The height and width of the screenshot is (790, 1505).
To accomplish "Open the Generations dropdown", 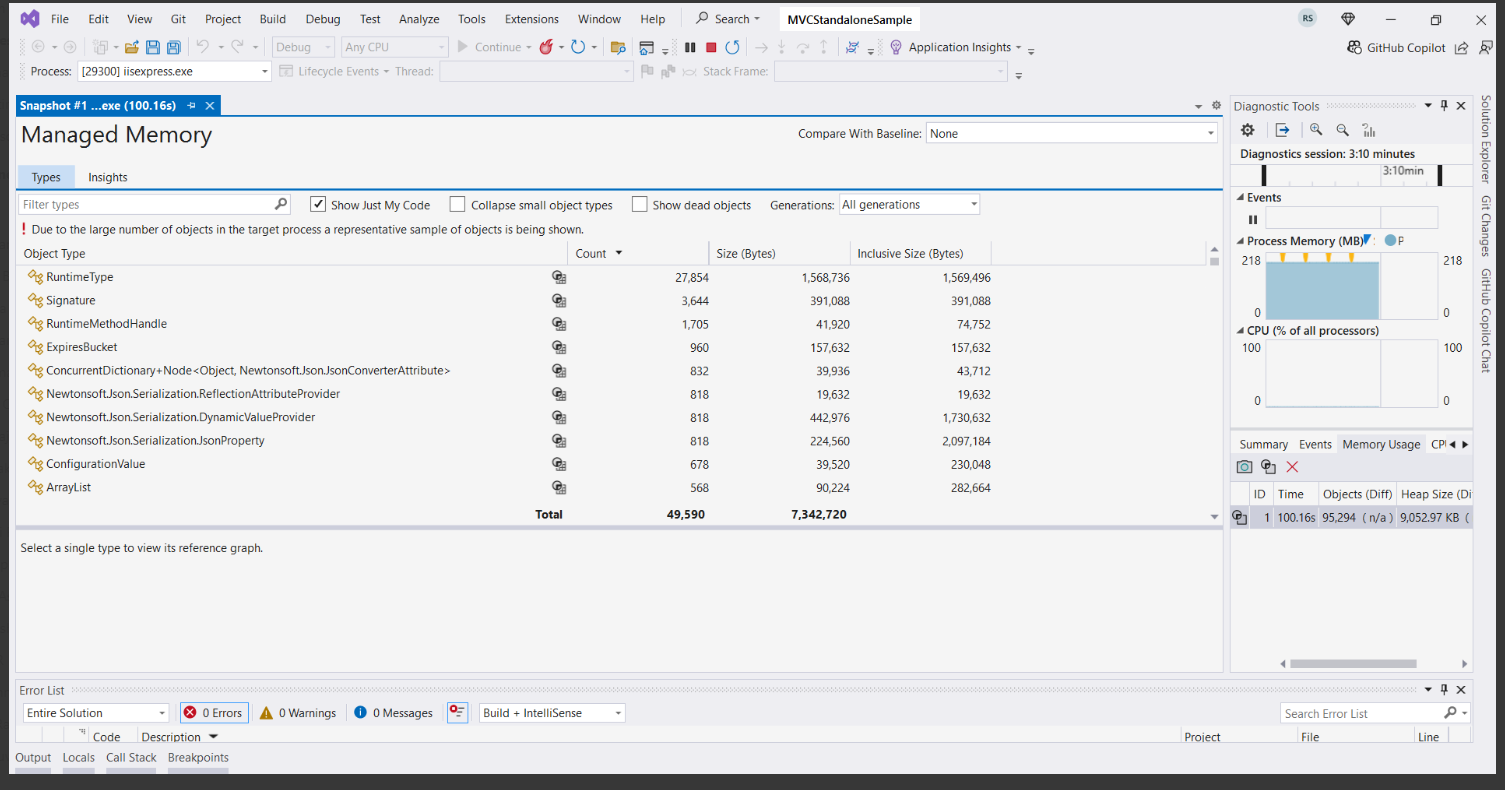I will 971,204.
